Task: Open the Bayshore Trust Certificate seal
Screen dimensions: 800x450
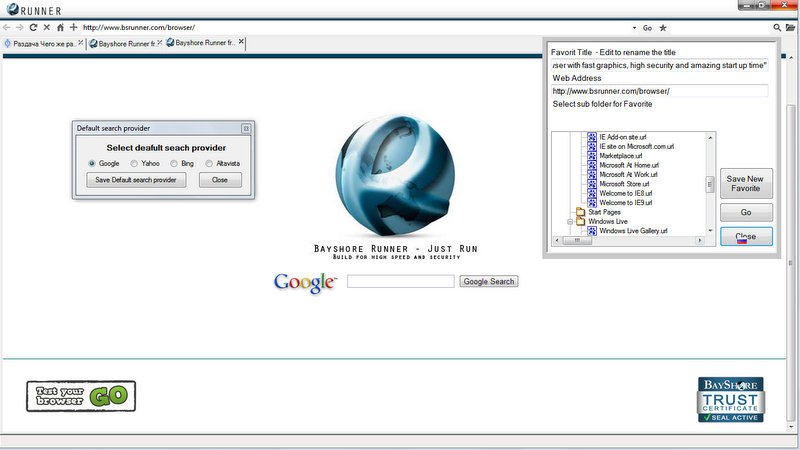Action: [731, 399]
